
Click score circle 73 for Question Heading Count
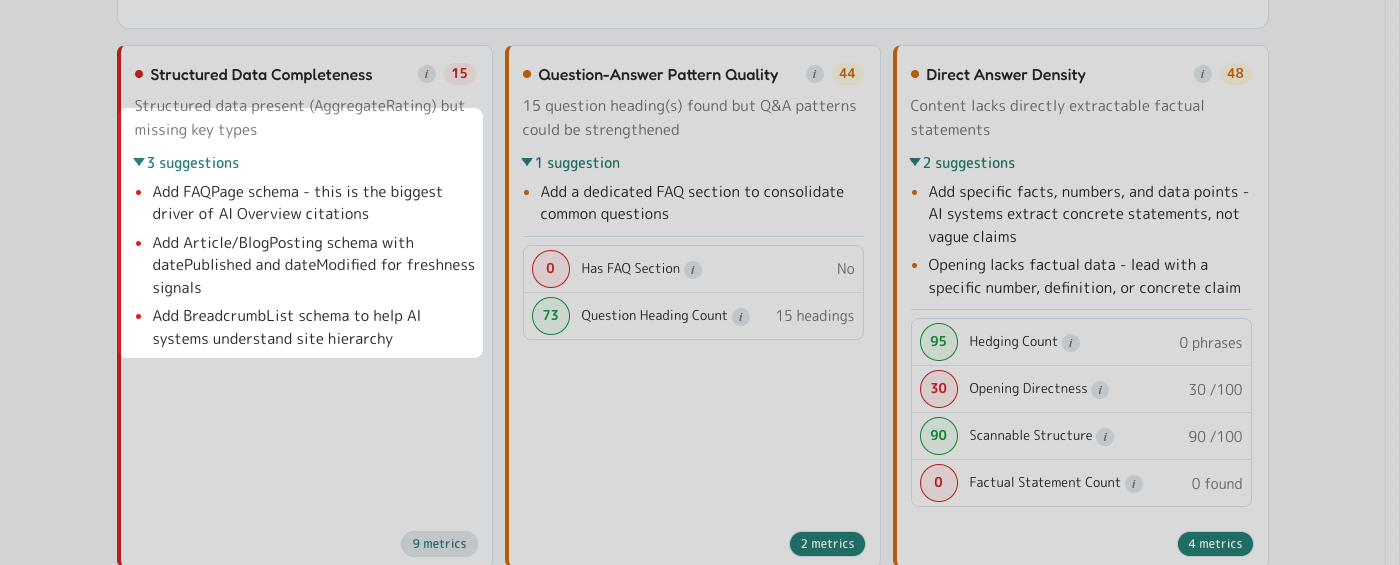point(551,316)
